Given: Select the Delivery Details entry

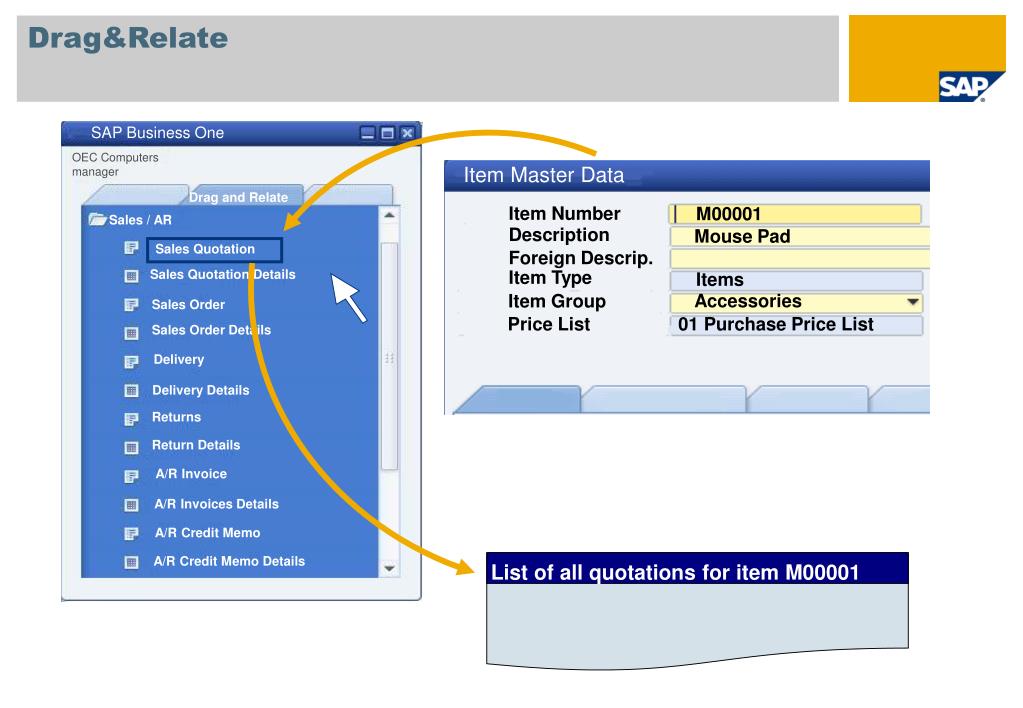Looking at the screenshot, I should coord(200,390).
